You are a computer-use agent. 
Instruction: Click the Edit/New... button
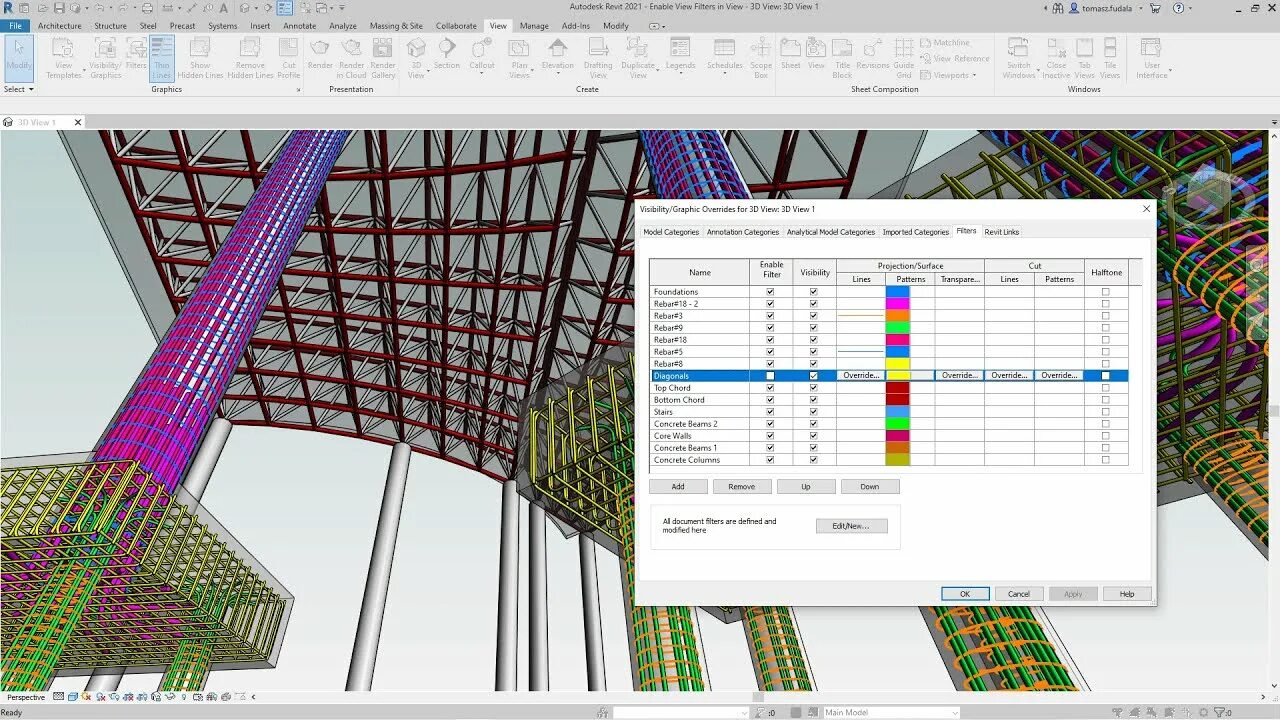(x=851, y=526)
